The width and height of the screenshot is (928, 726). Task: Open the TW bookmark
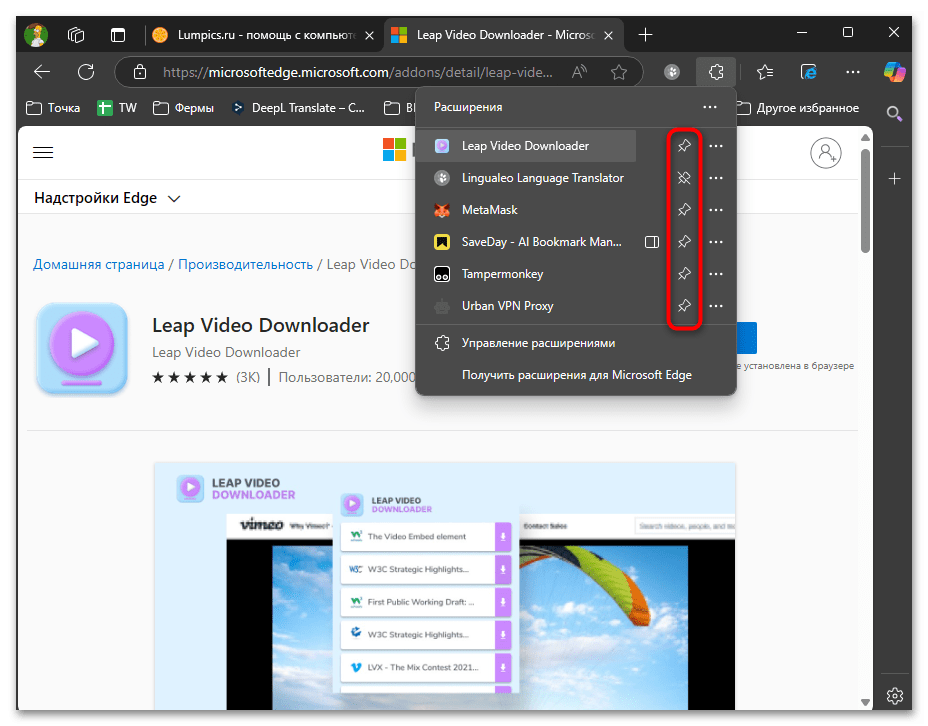117,108
